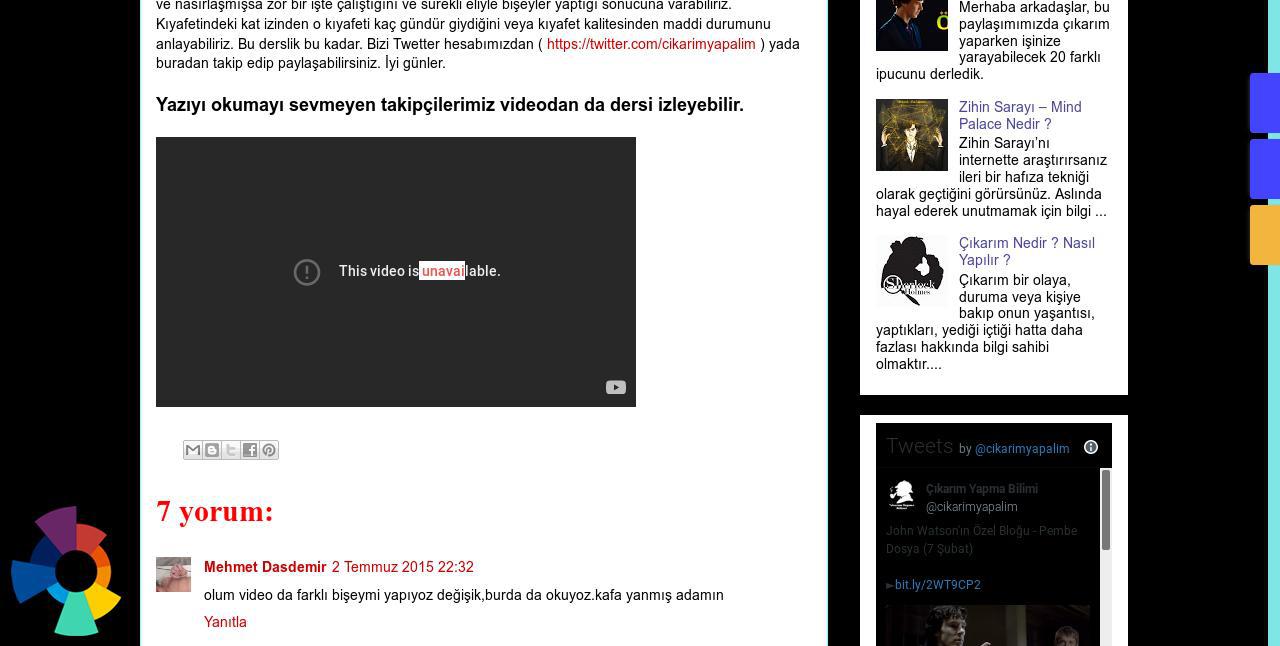Open the bit.ly/2WT9CP2 link in the tweet
This screenshot has height=646, width=1280.
[938, 585]
